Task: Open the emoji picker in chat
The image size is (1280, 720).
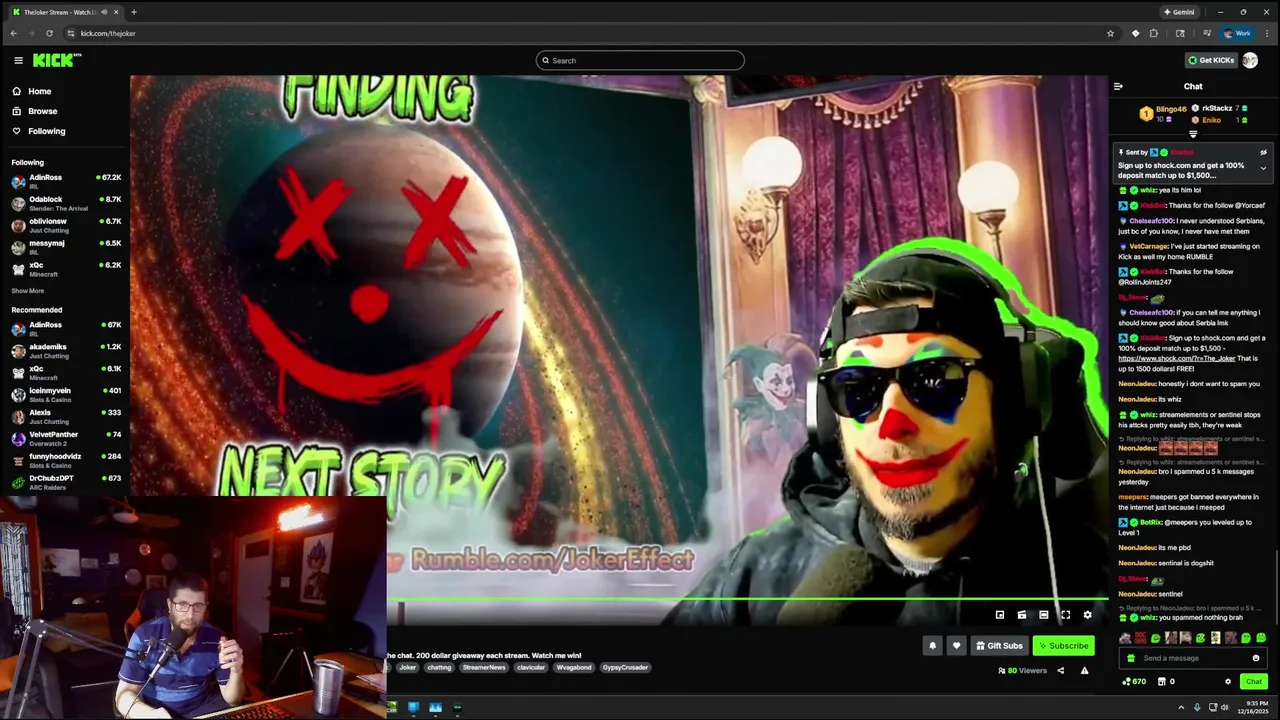Action: point(1256,658)
